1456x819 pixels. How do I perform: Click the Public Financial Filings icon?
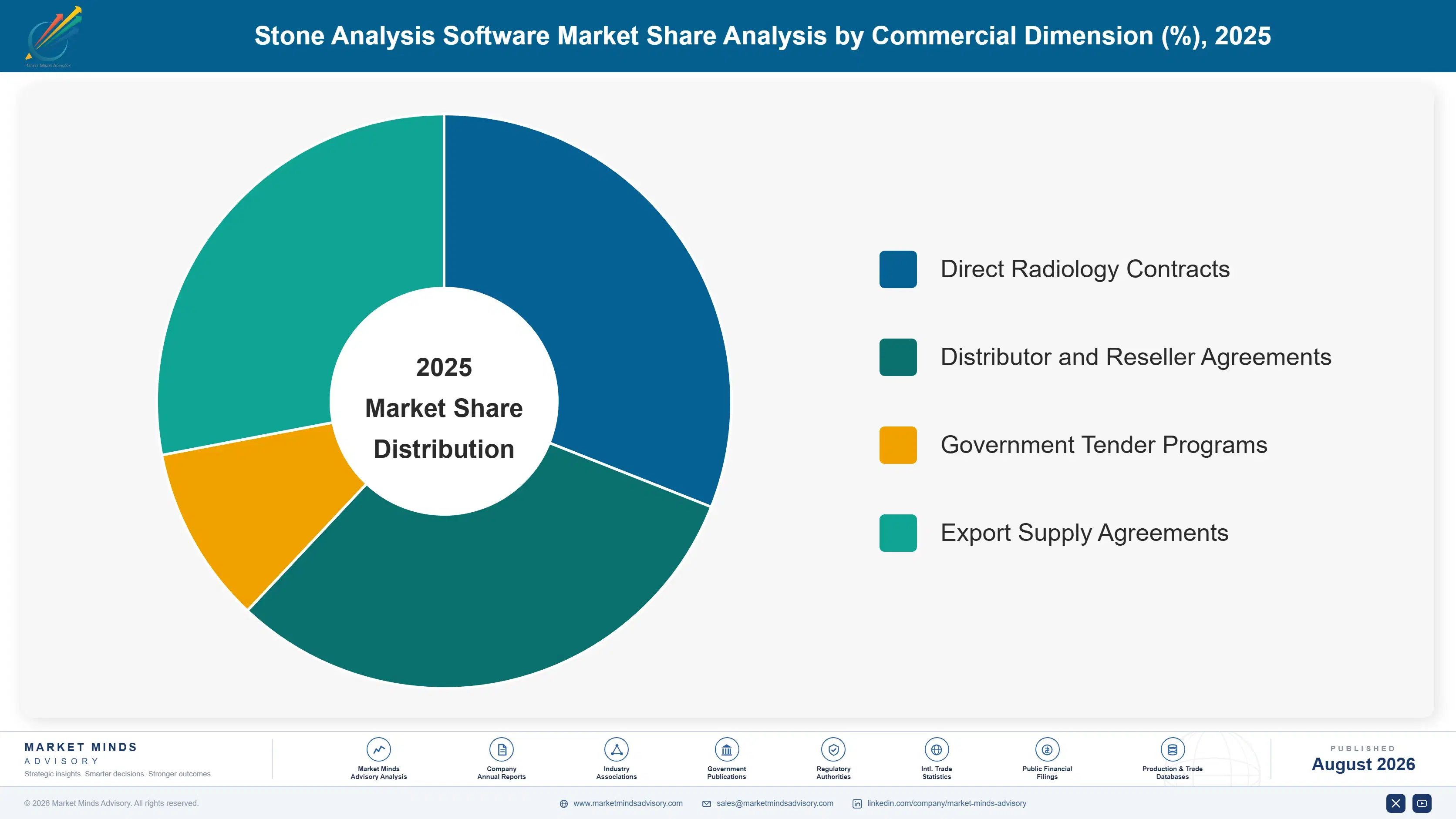click(x=1047, y=749)
